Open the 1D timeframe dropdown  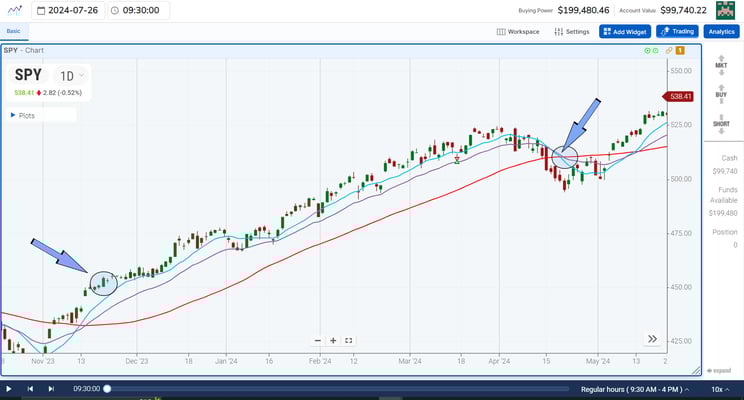click(x=73, y=75)
